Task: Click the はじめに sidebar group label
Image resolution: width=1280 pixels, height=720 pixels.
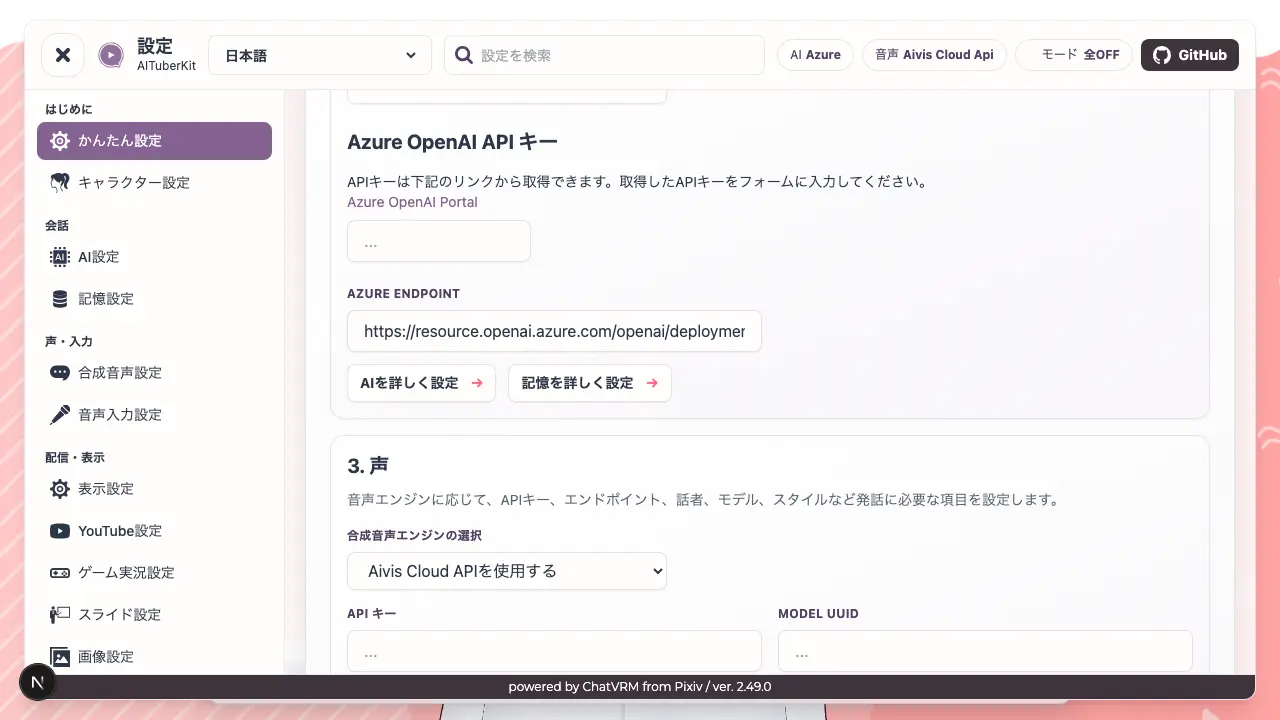Action: click(69, 109)
